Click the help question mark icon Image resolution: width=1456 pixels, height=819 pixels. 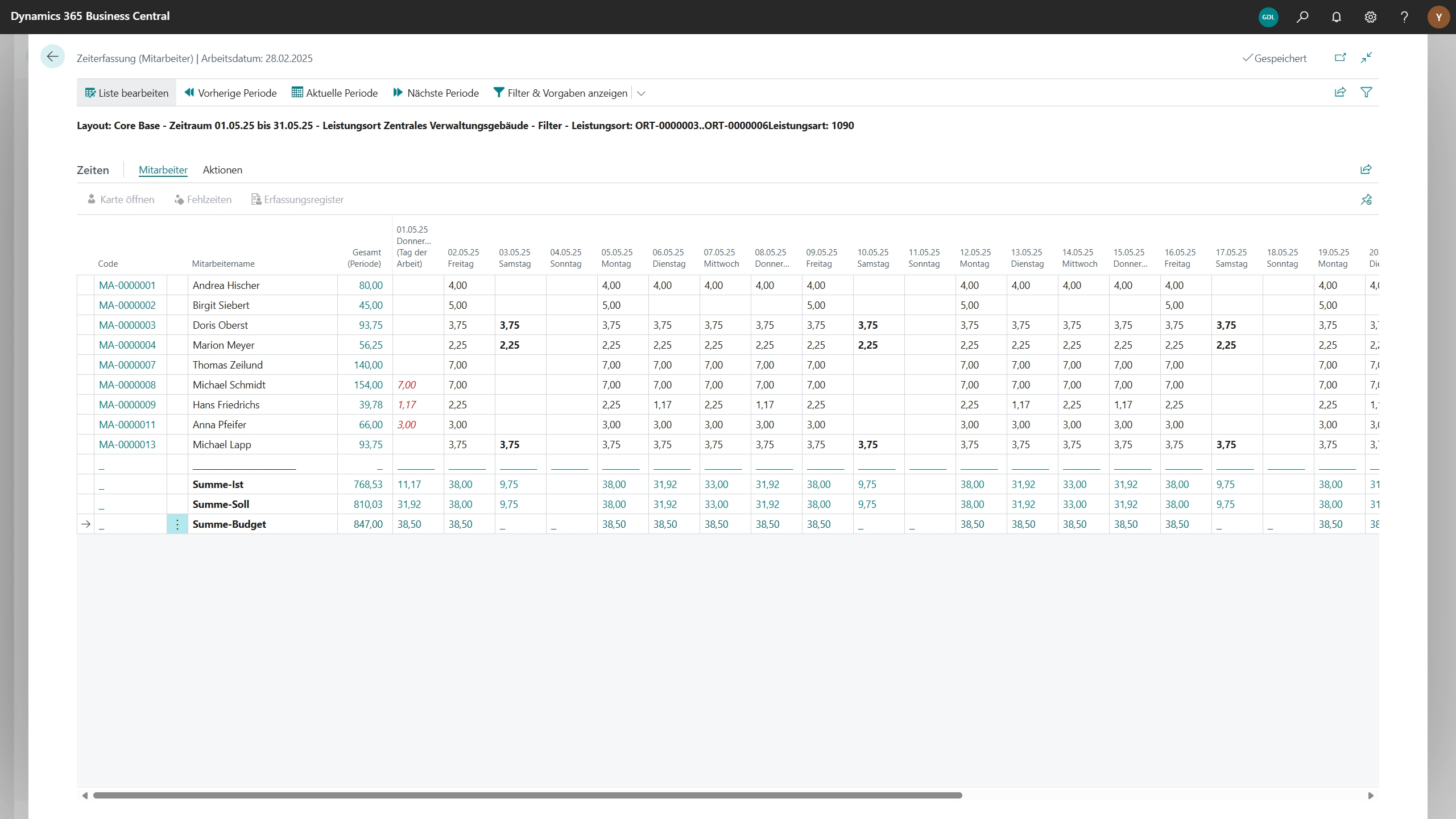point(1404,17)
